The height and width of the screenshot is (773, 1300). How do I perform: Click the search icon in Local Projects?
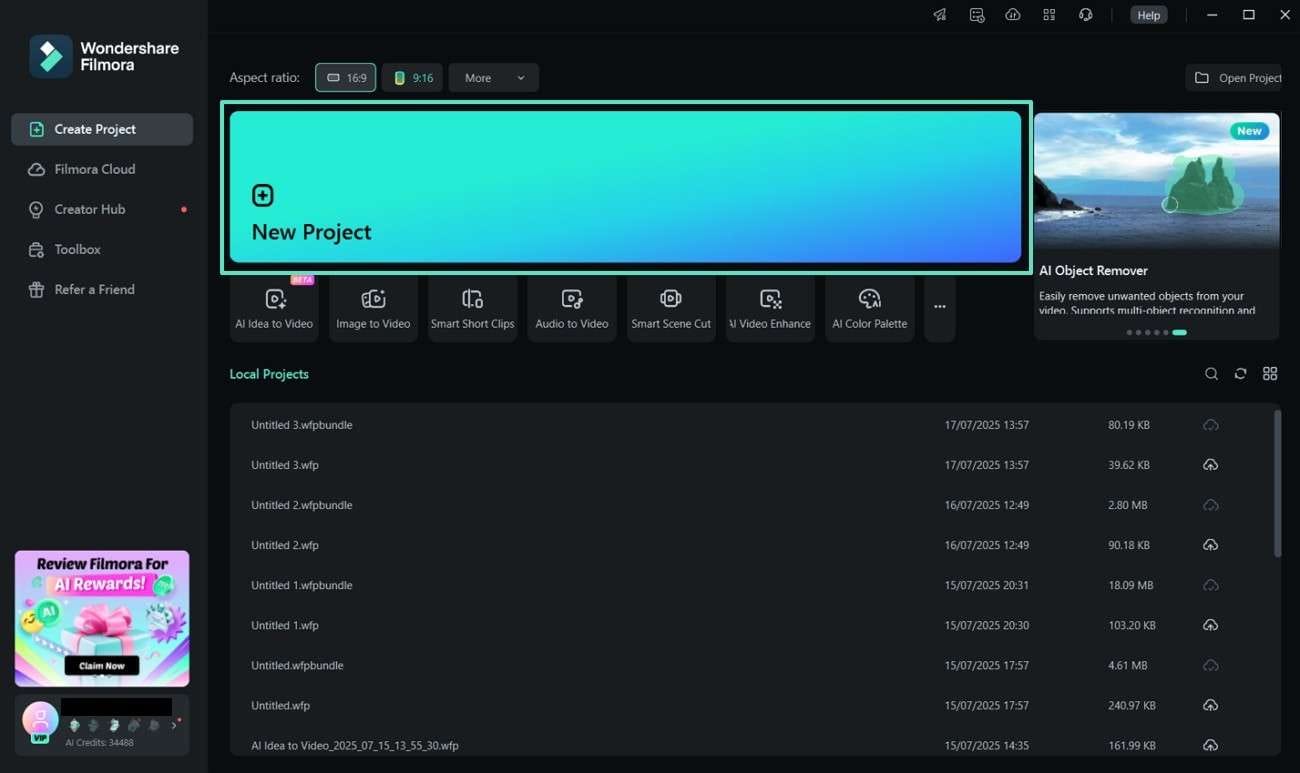pyautogui.click(x=1211, y=374)
